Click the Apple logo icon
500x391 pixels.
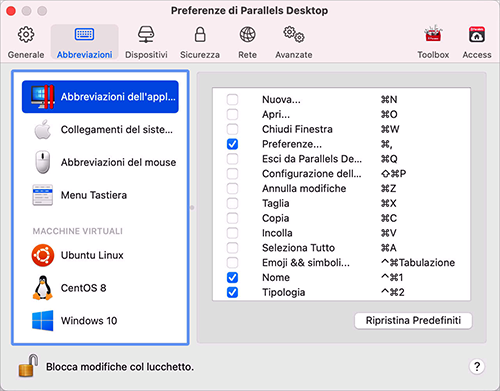point(43,129)
